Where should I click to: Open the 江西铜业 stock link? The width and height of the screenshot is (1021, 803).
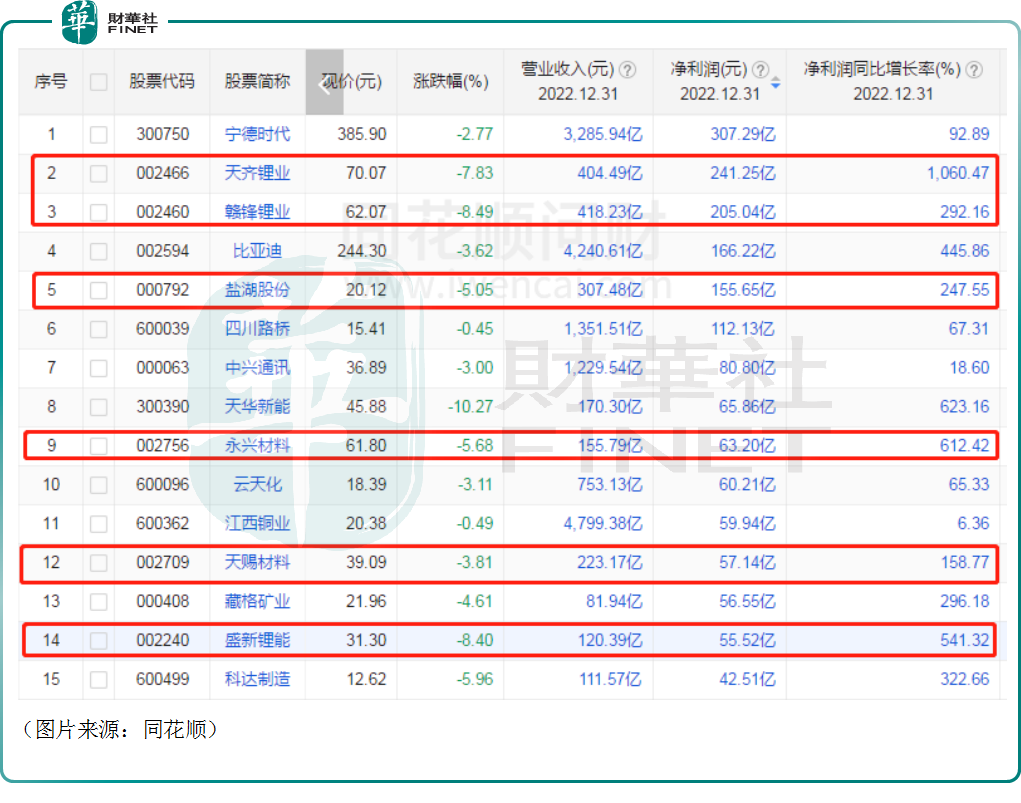[257, 524]
